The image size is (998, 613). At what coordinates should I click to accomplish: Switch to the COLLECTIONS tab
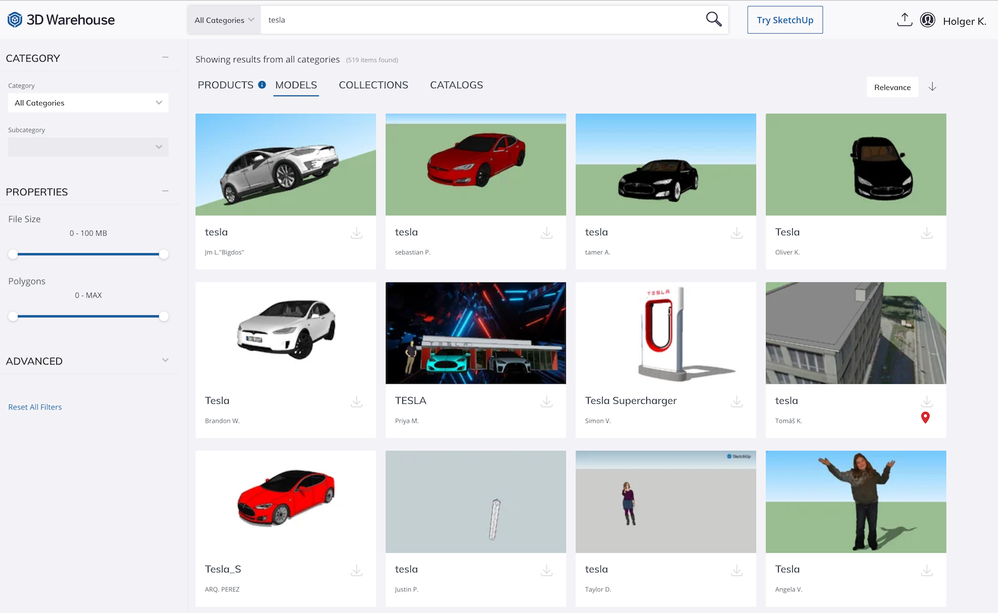click(x=374, y=85)
